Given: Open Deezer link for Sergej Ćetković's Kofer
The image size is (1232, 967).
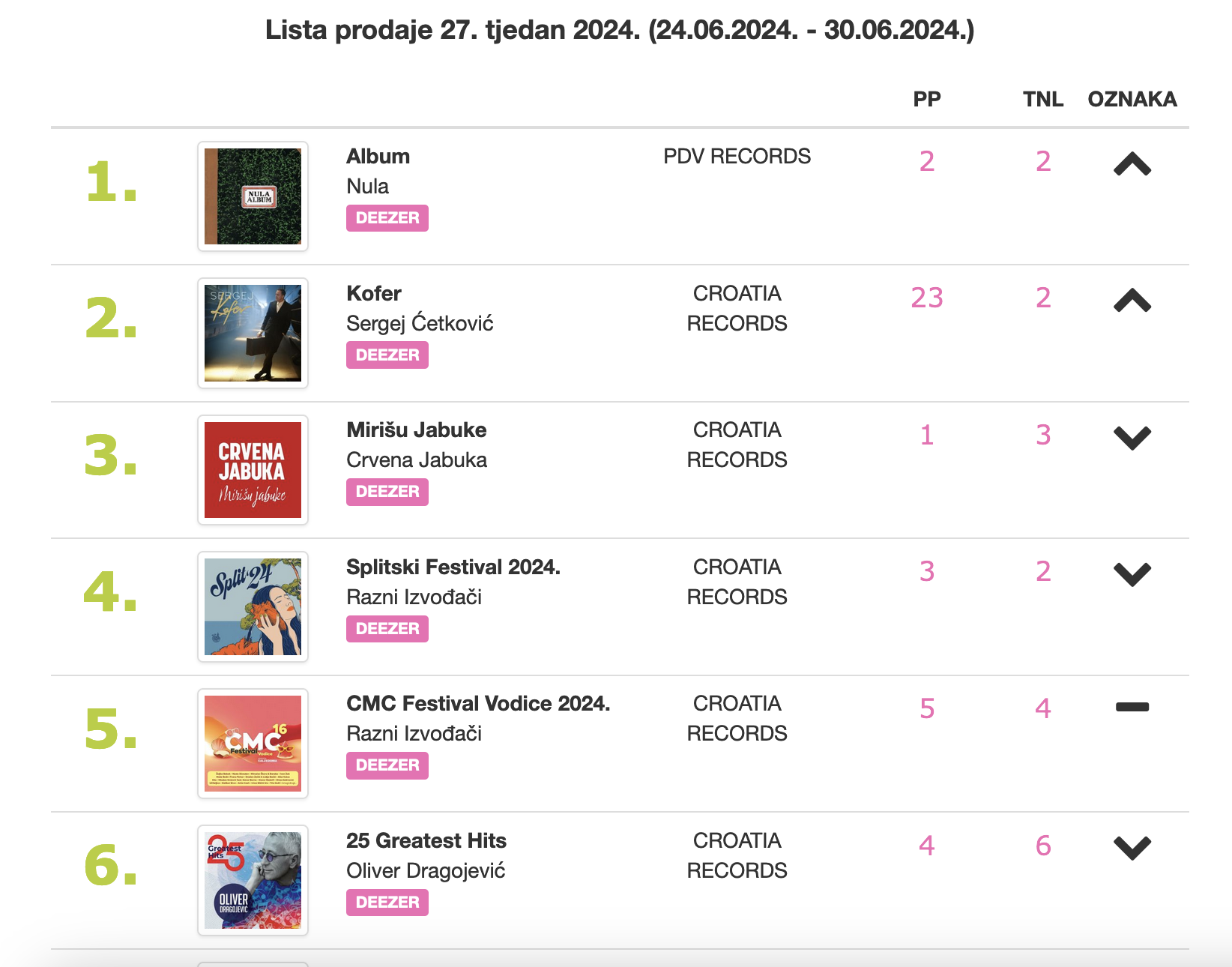Looking at the screenshot, I should [x=387, y=355].
